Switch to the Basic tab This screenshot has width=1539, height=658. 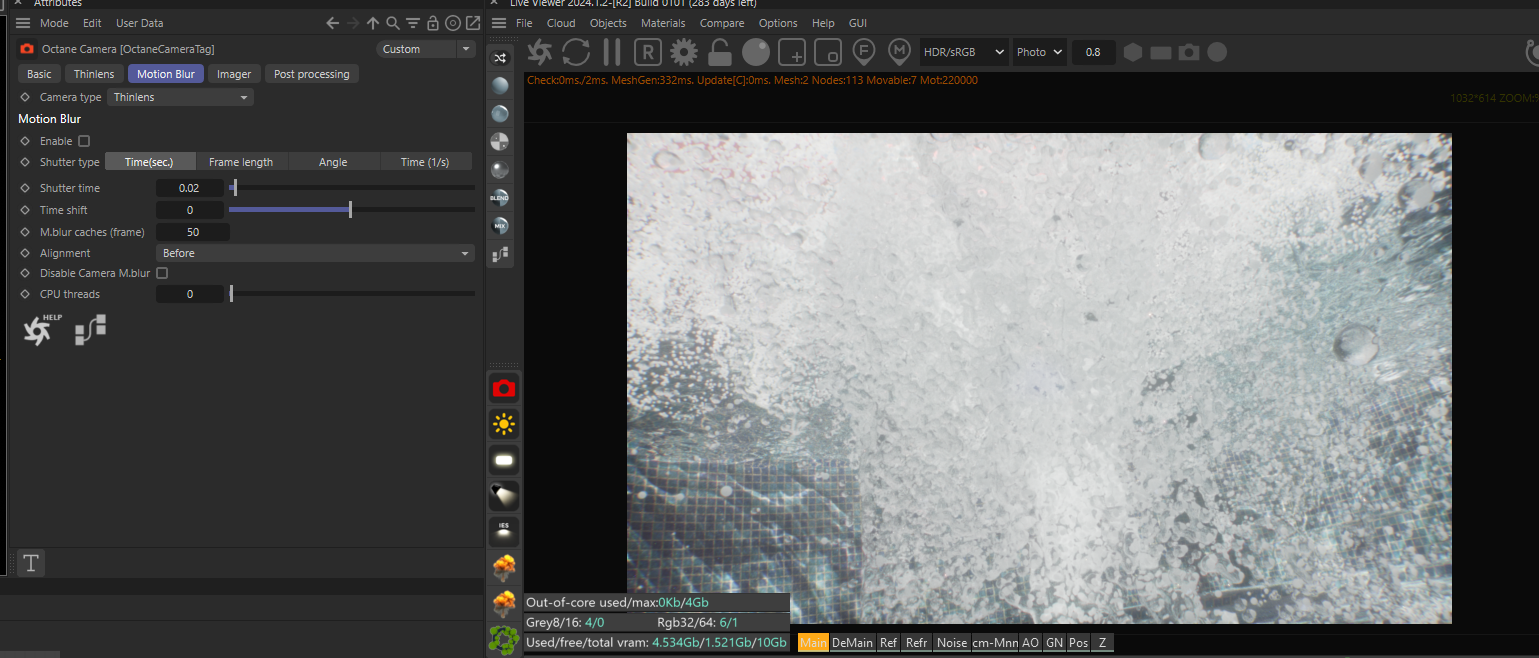point(39,74)
